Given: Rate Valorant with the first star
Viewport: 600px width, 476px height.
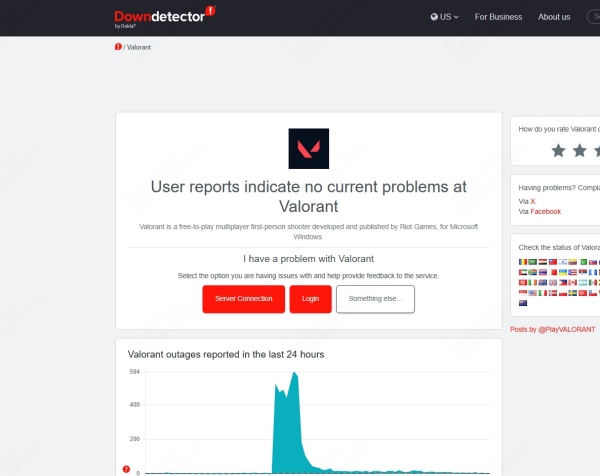Looking at the screenshot, I should pyautogui.click(x=558, y=150).
